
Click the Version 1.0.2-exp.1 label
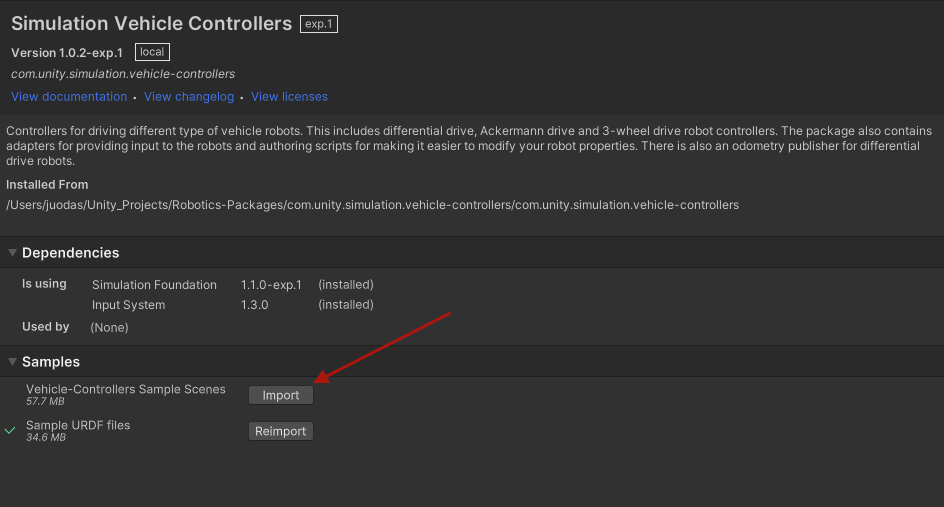coord(67,53)
